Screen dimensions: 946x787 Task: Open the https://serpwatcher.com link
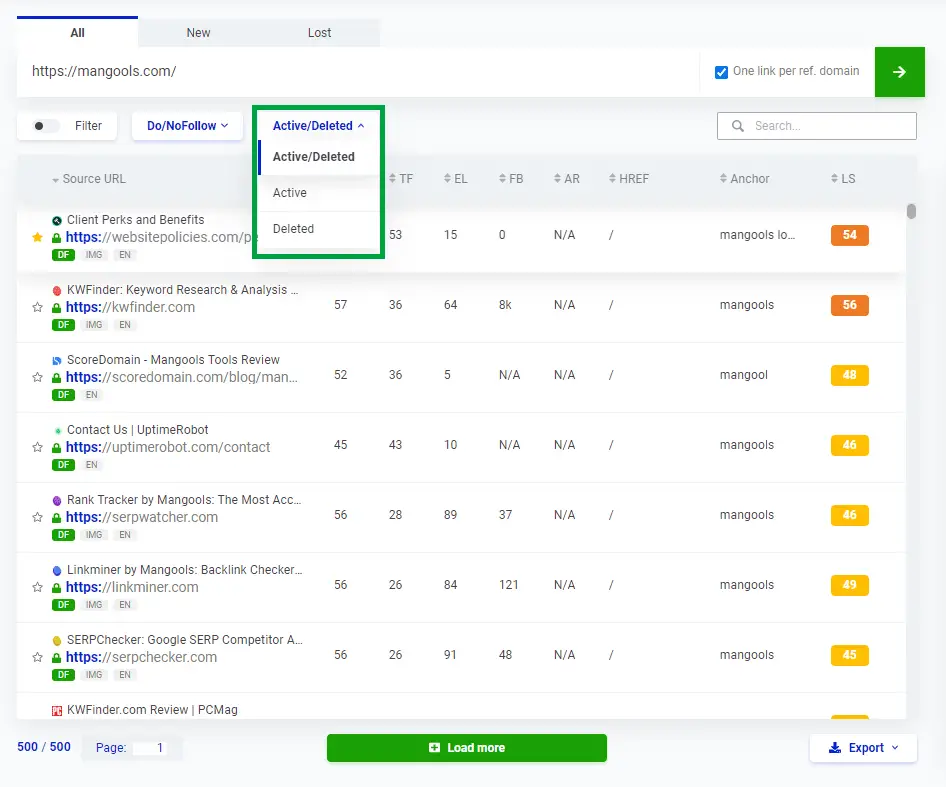[142, 517]
